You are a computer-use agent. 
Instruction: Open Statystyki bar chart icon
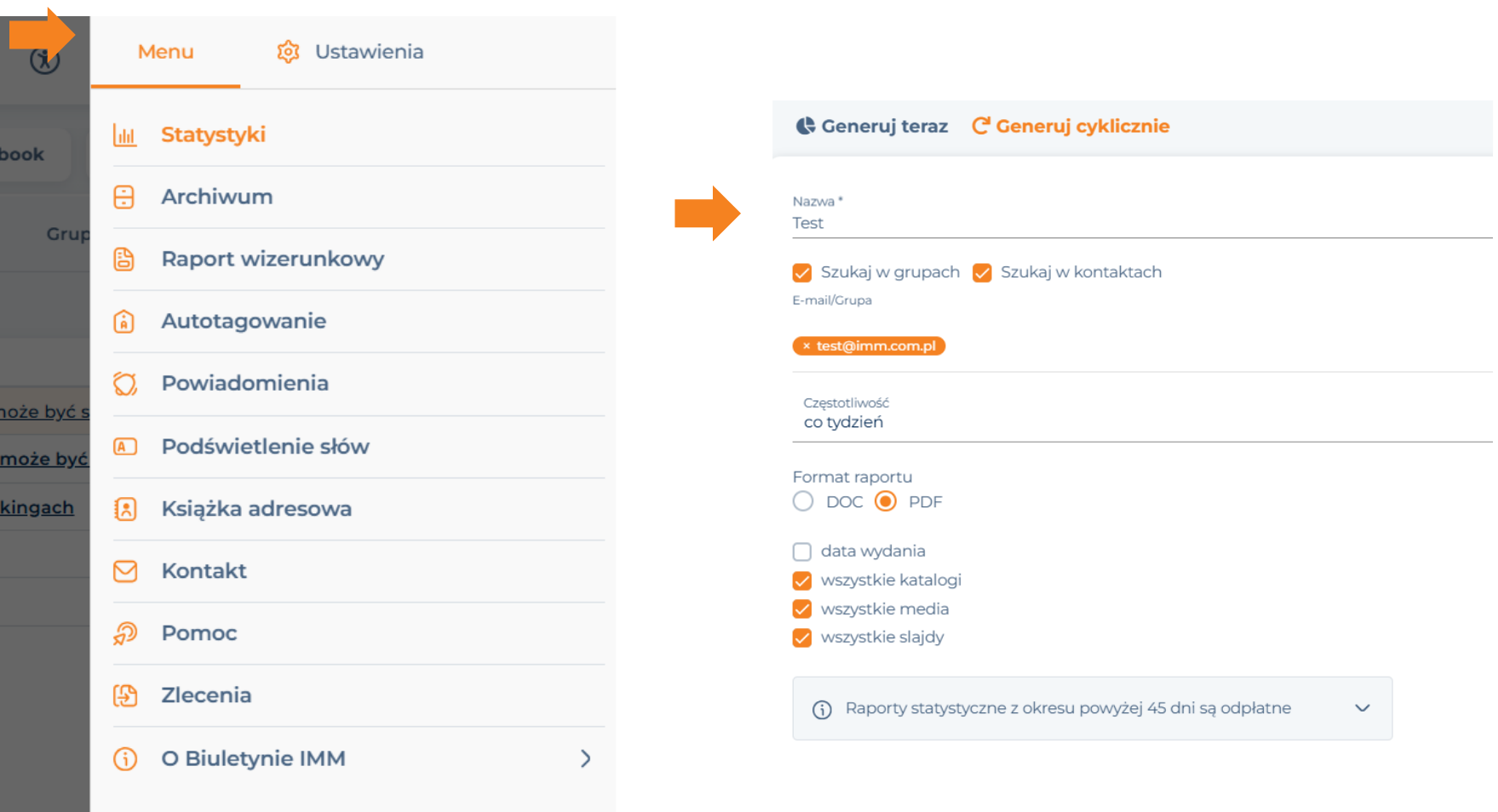125,134
